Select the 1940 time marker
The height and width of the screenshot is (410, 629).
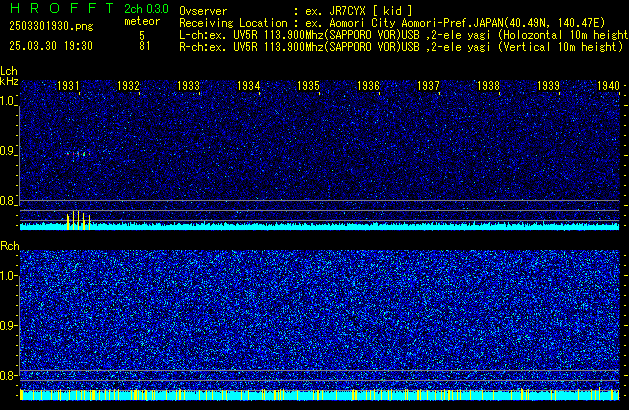pos(609,86)
